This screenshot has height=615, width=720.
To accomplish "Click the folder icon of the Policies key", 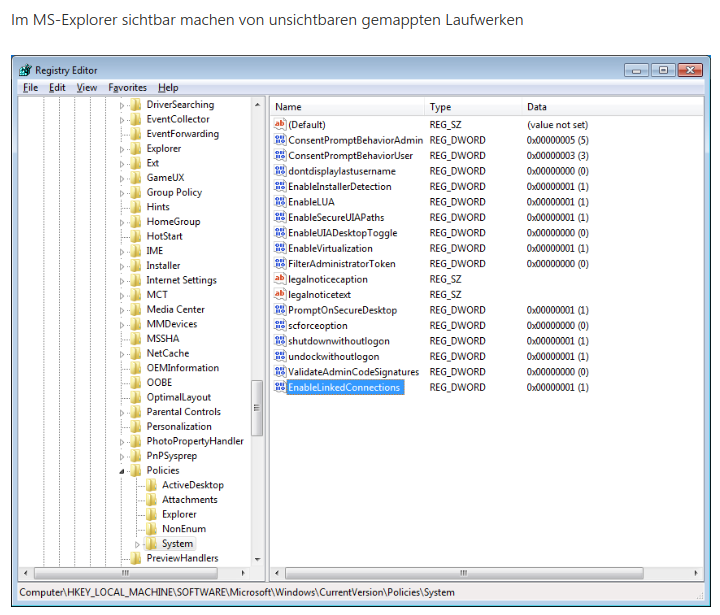I will [x=135, y=470].
